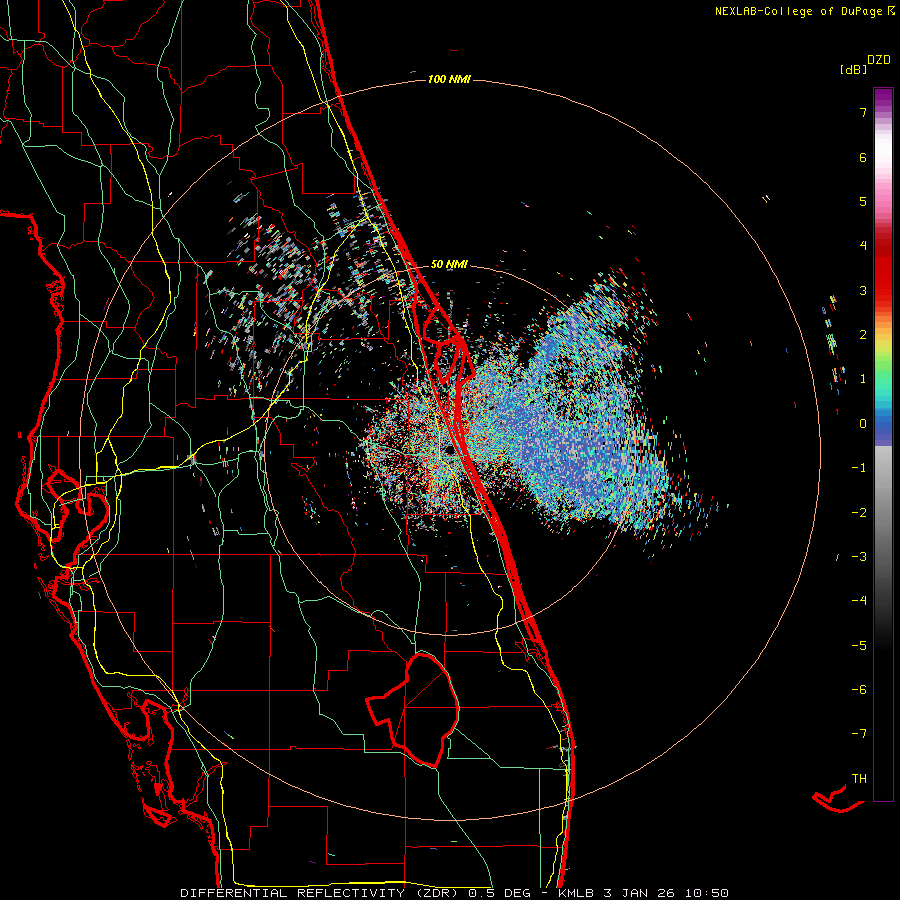
Task: Select the 5 value on the dB scale
Action: [863, 201]
